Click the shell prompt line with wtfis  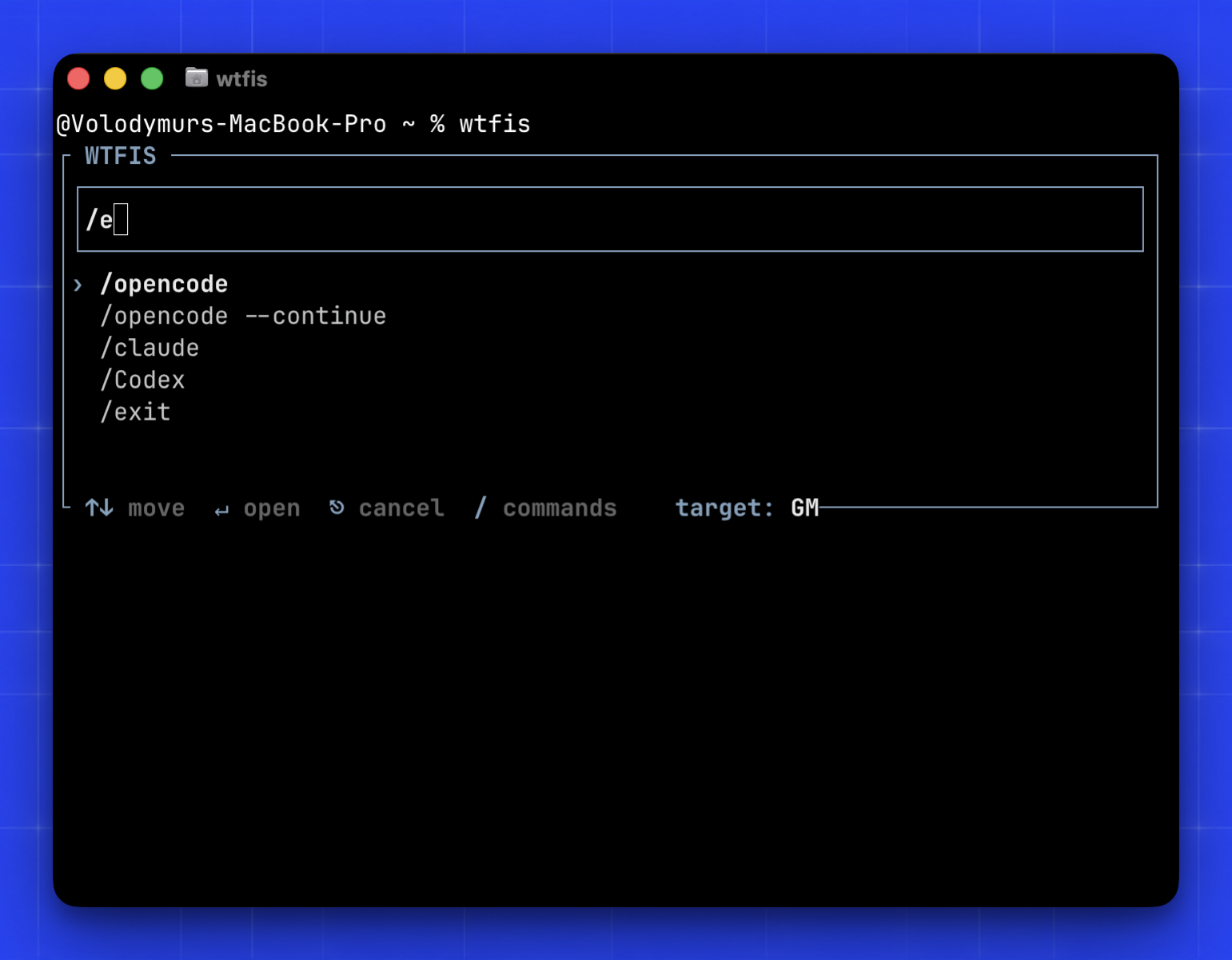(293, 124)
